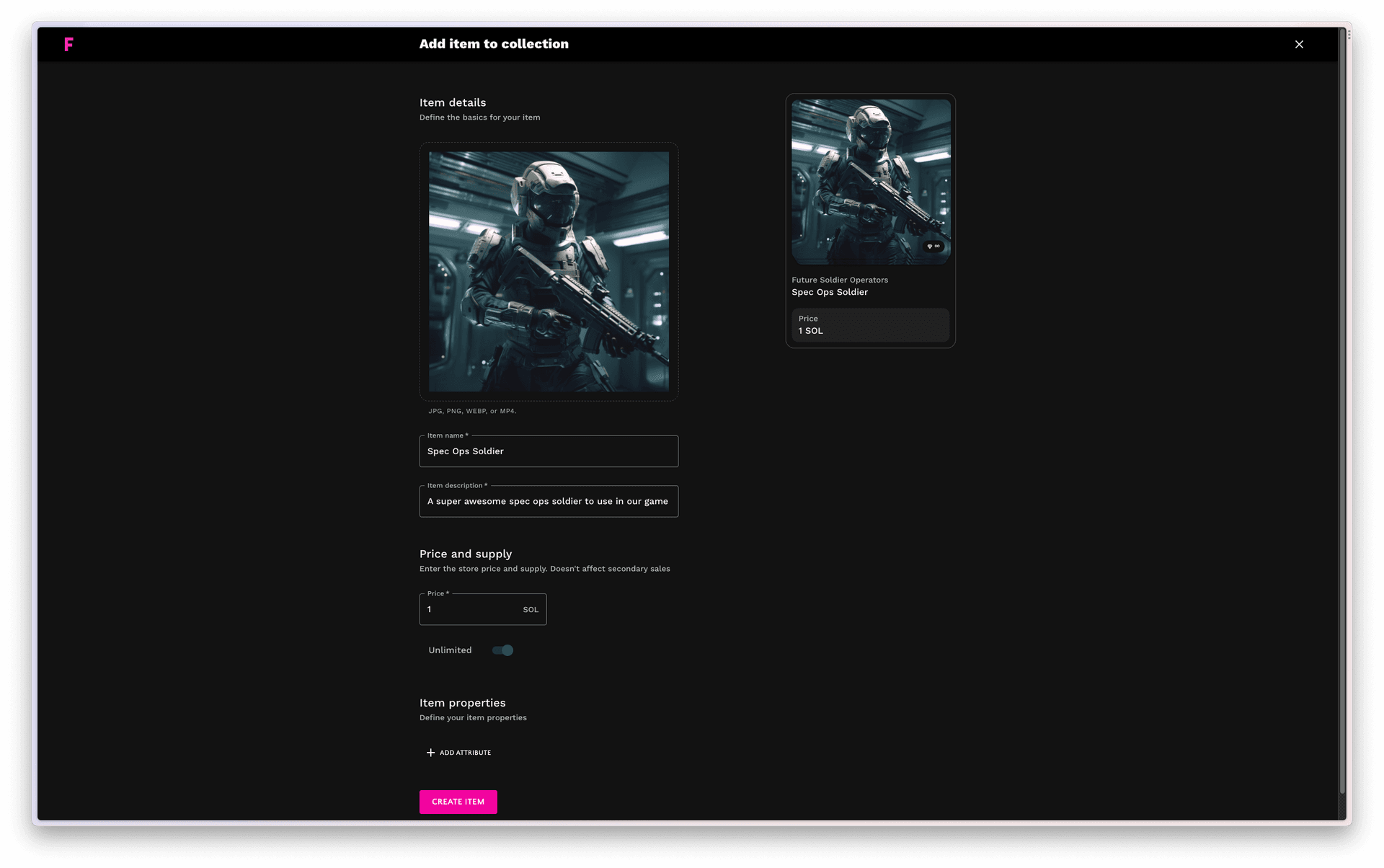Click the unlimited supply badge on preview card
The image size is (1384, 868).
pos(933,247)
